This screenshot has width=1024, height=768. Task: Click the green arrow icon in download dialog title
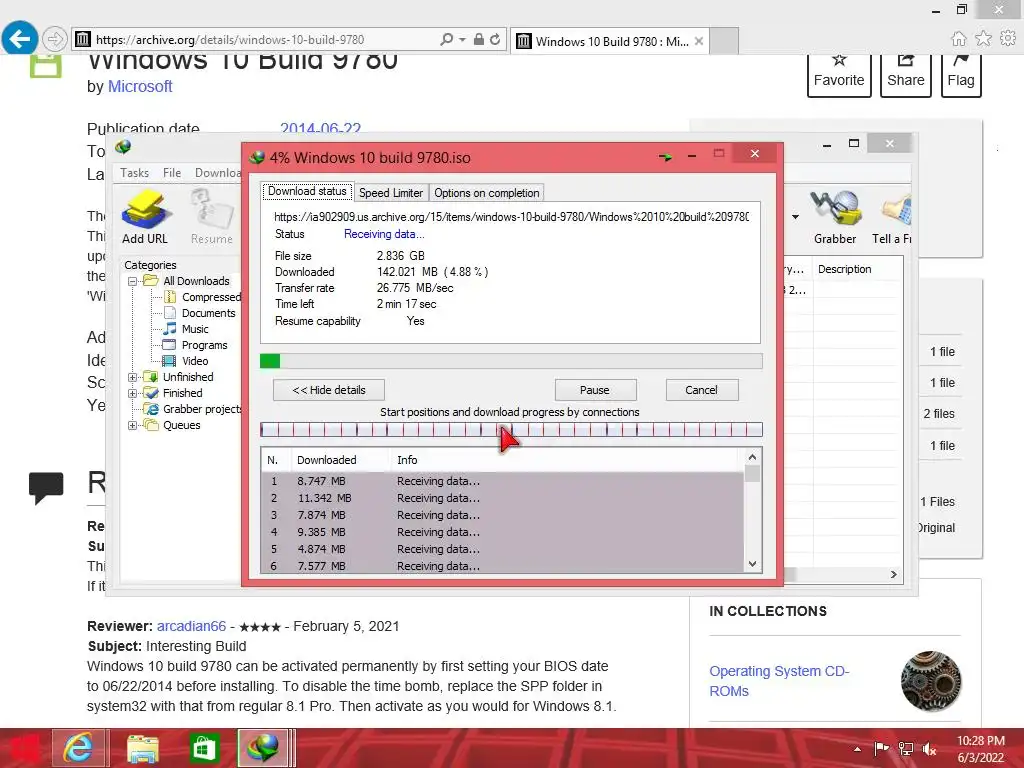pyautogui.click(x=665, y=157)
